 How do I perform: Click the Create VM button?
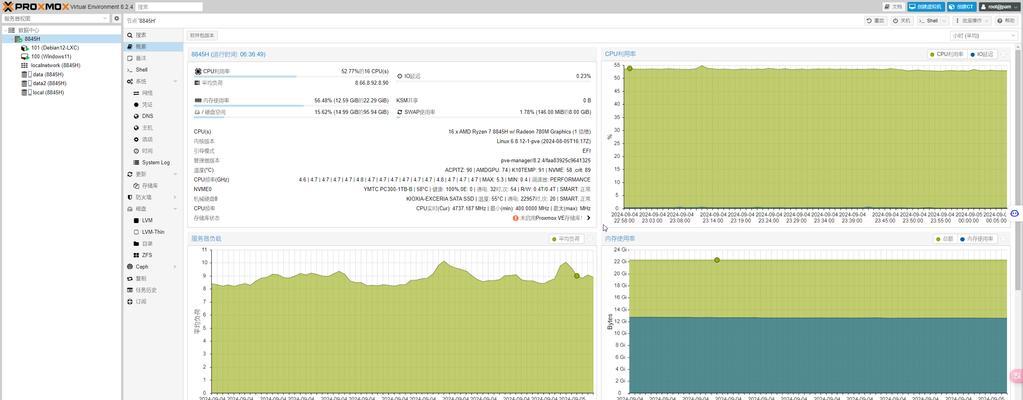pyautogui.click(x=926, y=7)
